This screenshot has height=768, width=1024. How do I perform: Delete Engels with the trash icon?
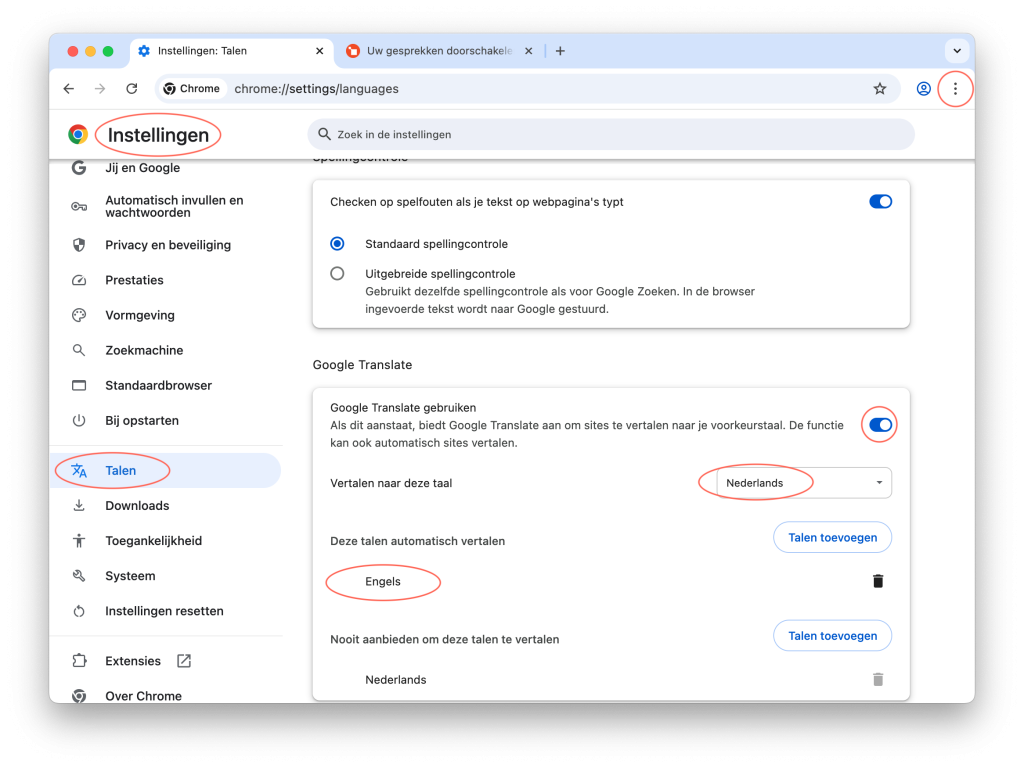pyautogui.click(x=878, y=581)
